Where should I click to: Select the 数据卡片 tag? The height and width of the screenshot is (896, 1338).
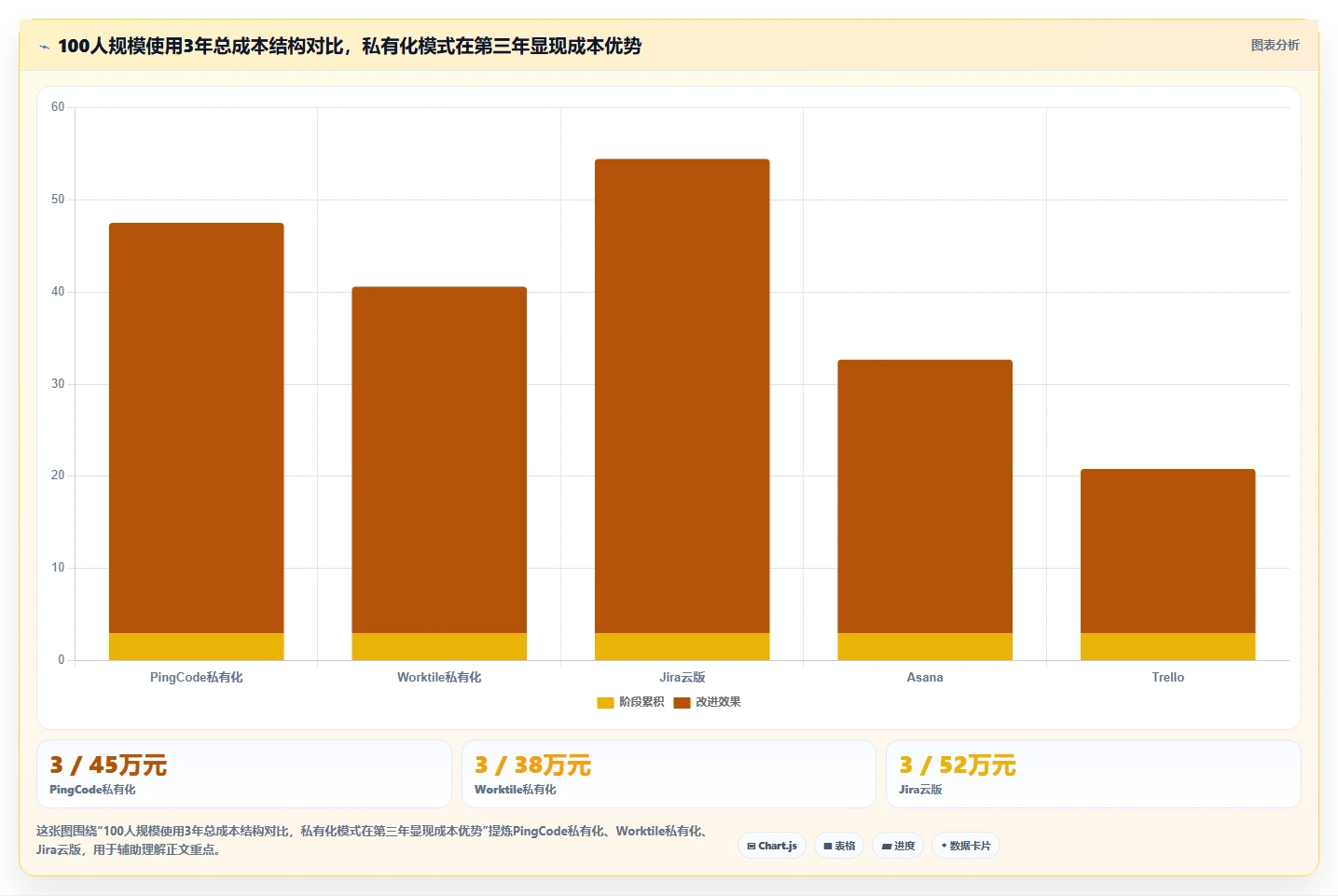(965, 846)
